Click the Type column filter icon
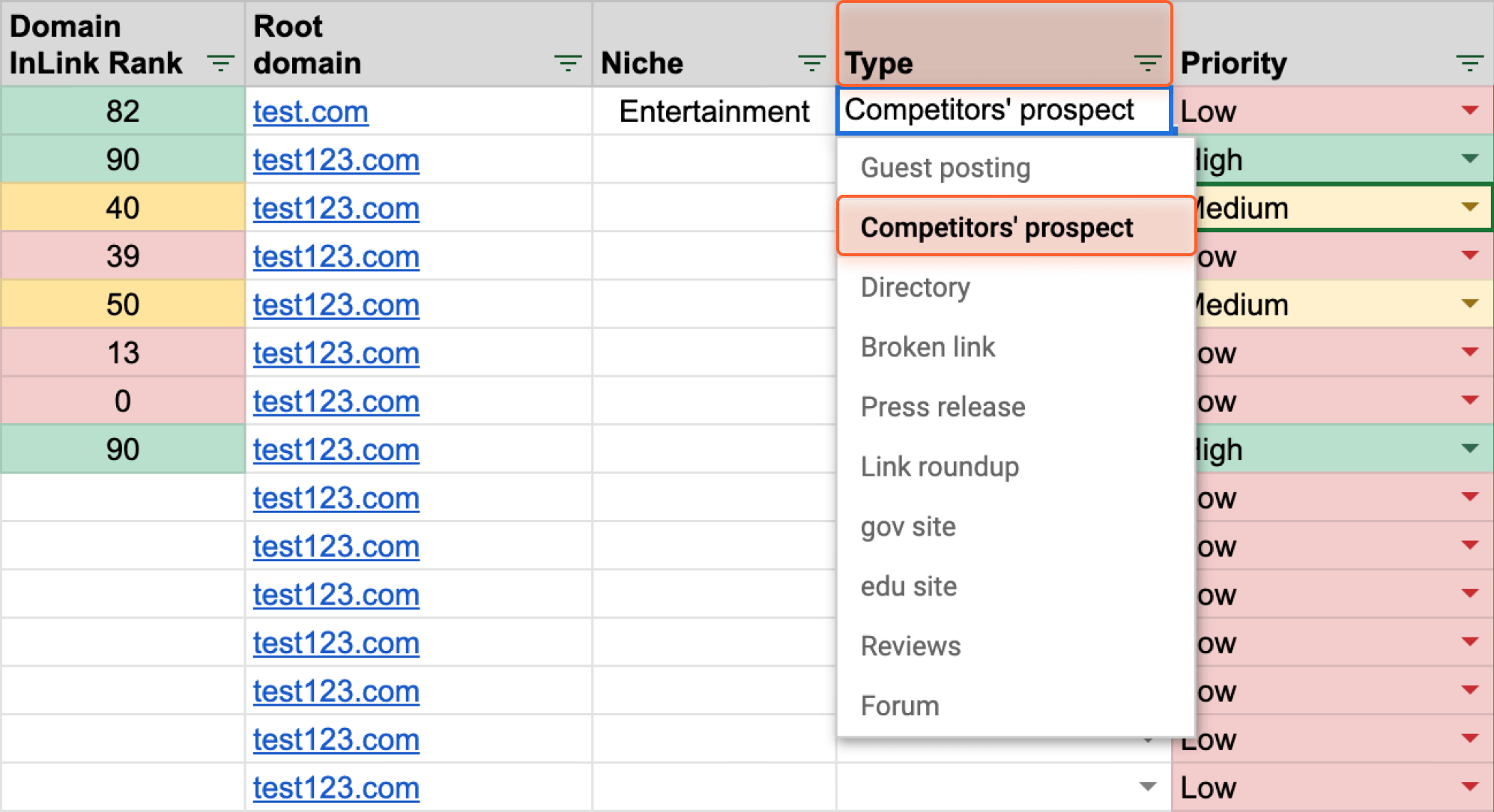 [x=1147, y=64]
